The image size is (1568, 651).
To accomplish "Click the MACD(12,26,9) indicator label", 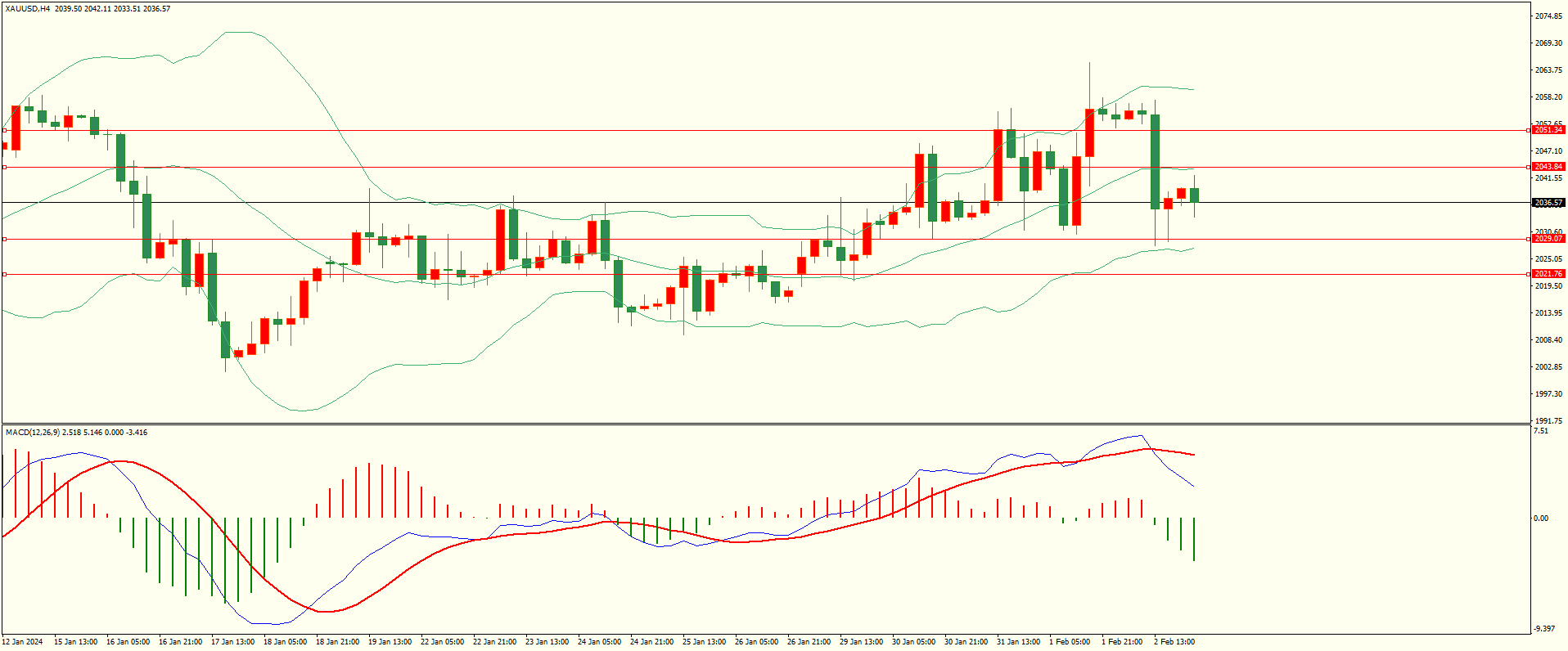I will coord(33,432).
